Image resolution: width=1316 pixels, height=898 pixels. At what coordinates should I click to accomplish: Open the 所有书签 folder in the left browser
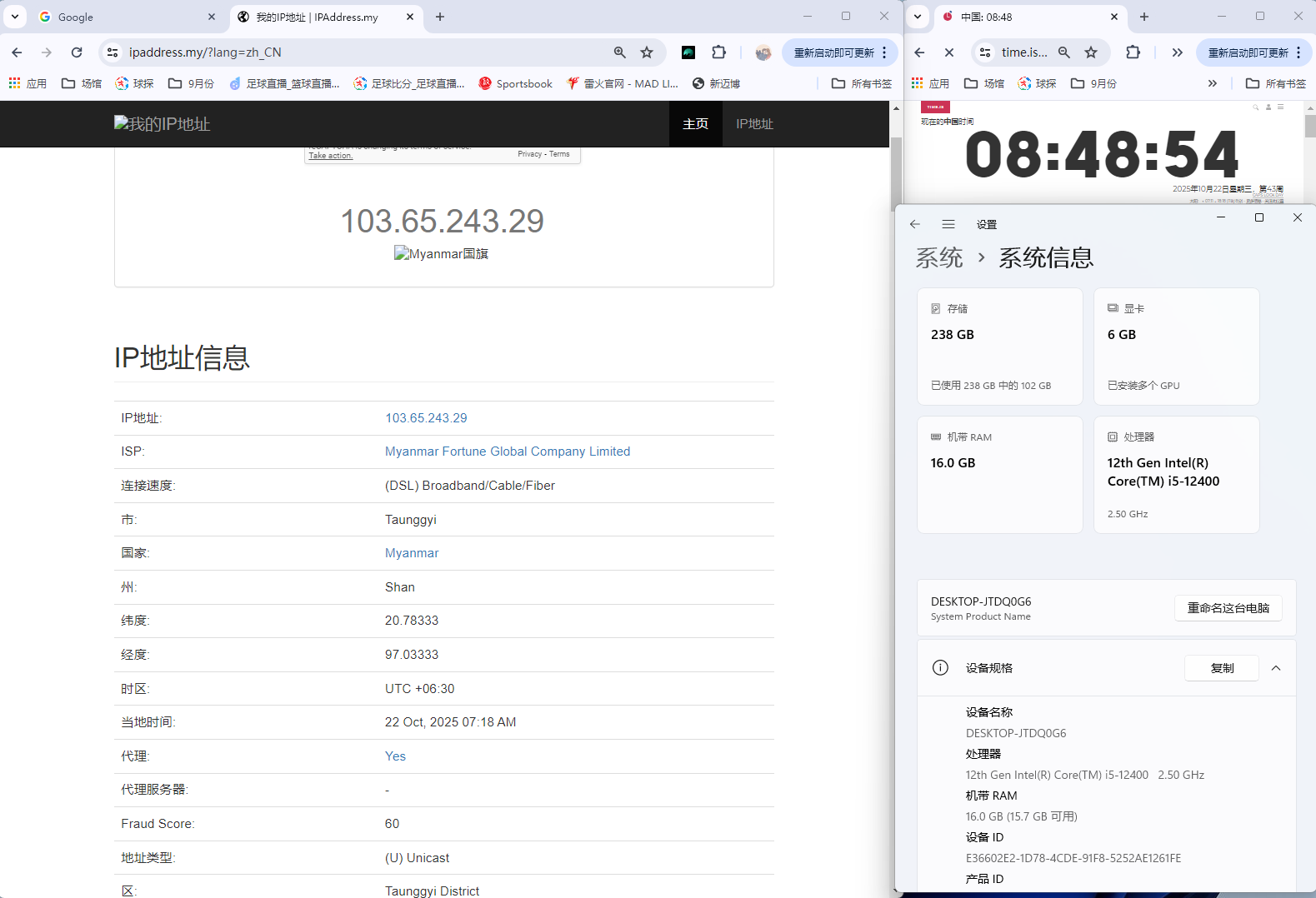tap(862, 83)
